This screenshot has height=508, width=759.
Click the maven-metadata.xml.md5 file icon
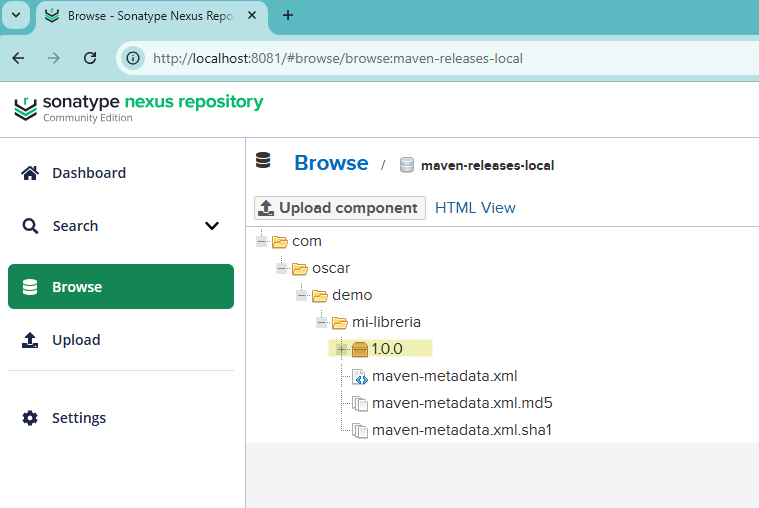point(360,403)
